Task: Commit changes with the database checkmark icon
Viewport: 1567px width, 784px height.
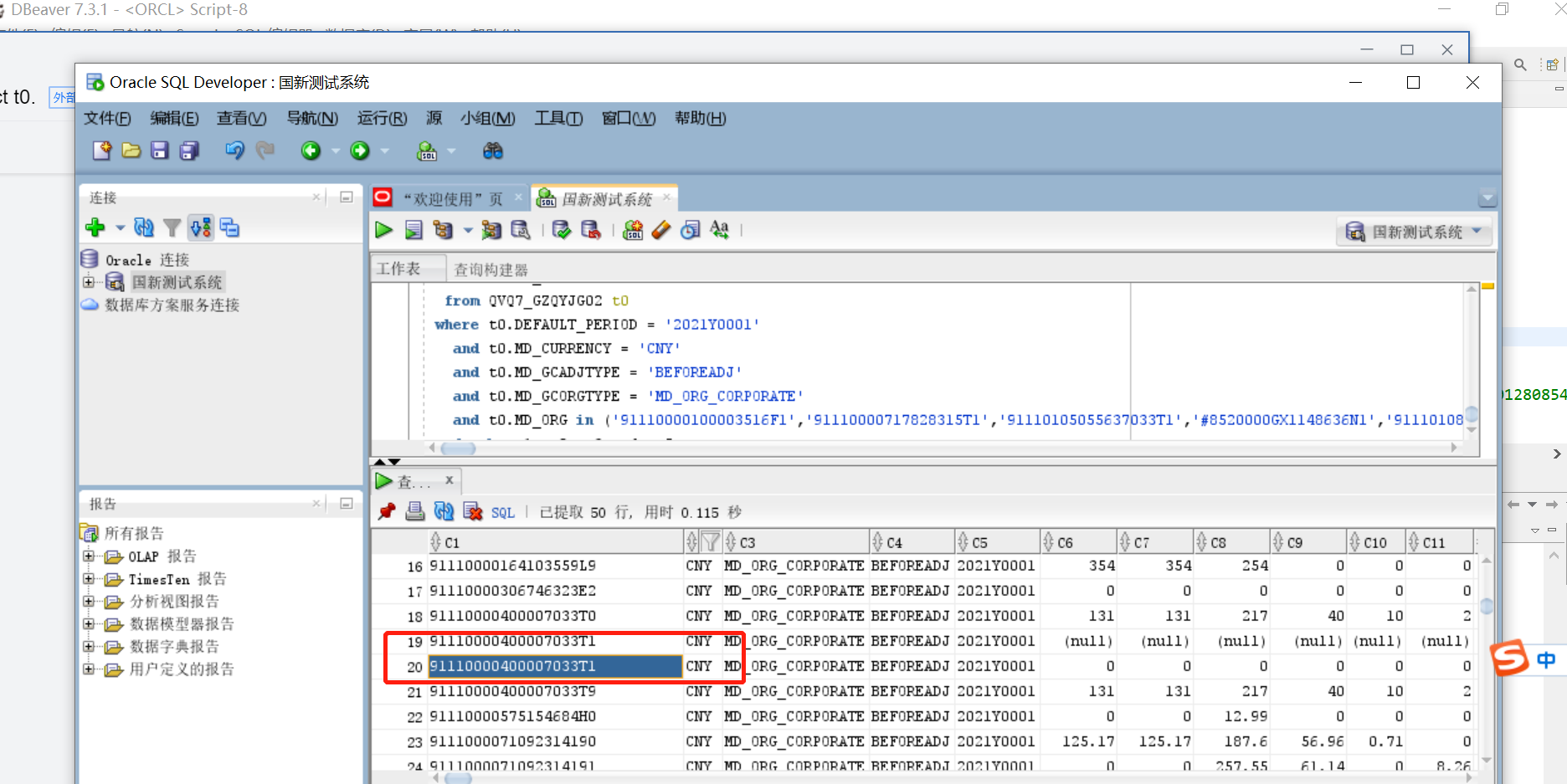Action: [x=562, y=229]
